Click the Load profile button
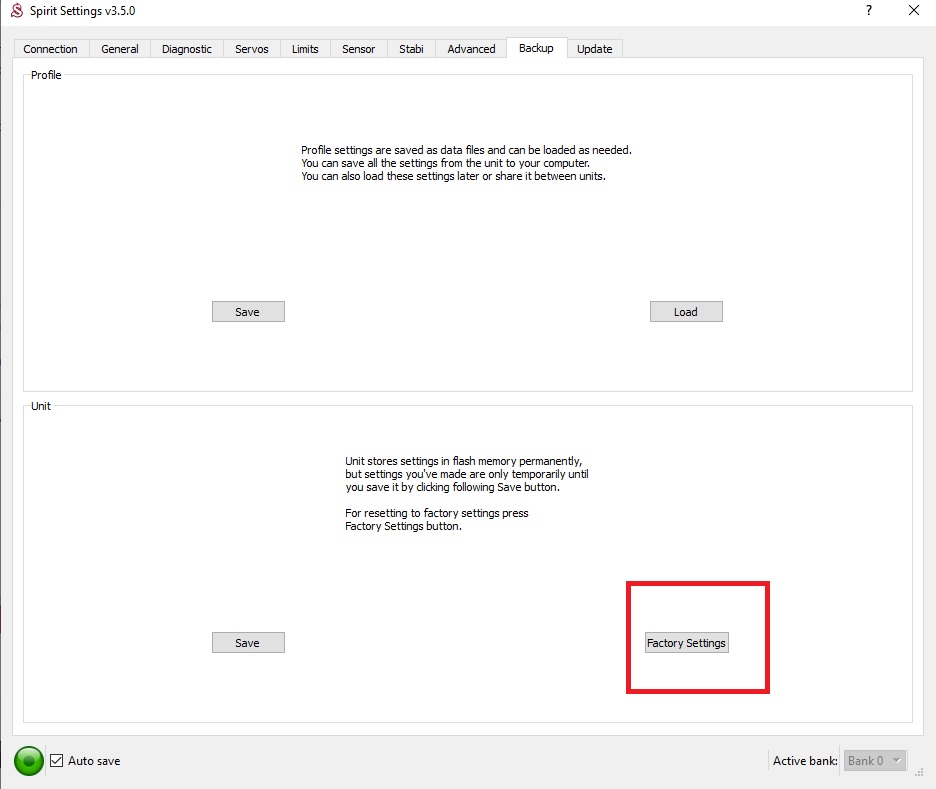Viewport: 936px width, 789px height. pos(685,312)
